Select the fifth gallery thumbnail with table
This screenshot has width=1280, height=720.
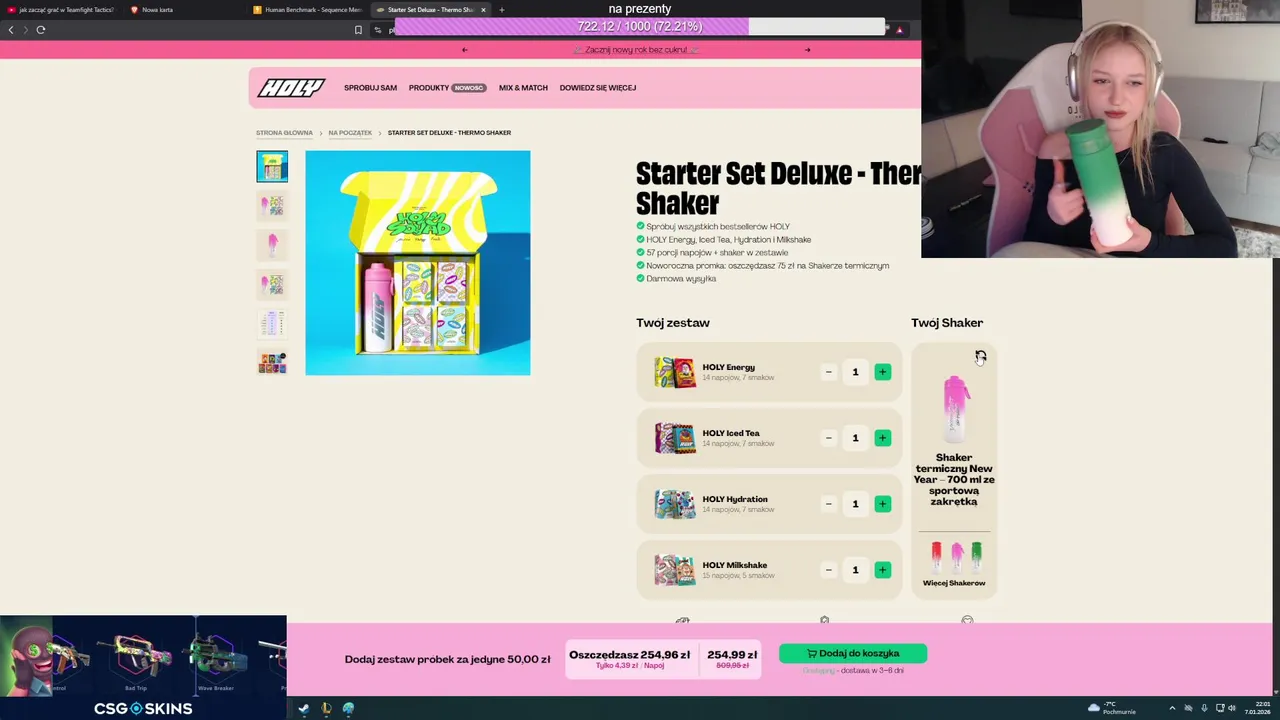coord(272,323)
